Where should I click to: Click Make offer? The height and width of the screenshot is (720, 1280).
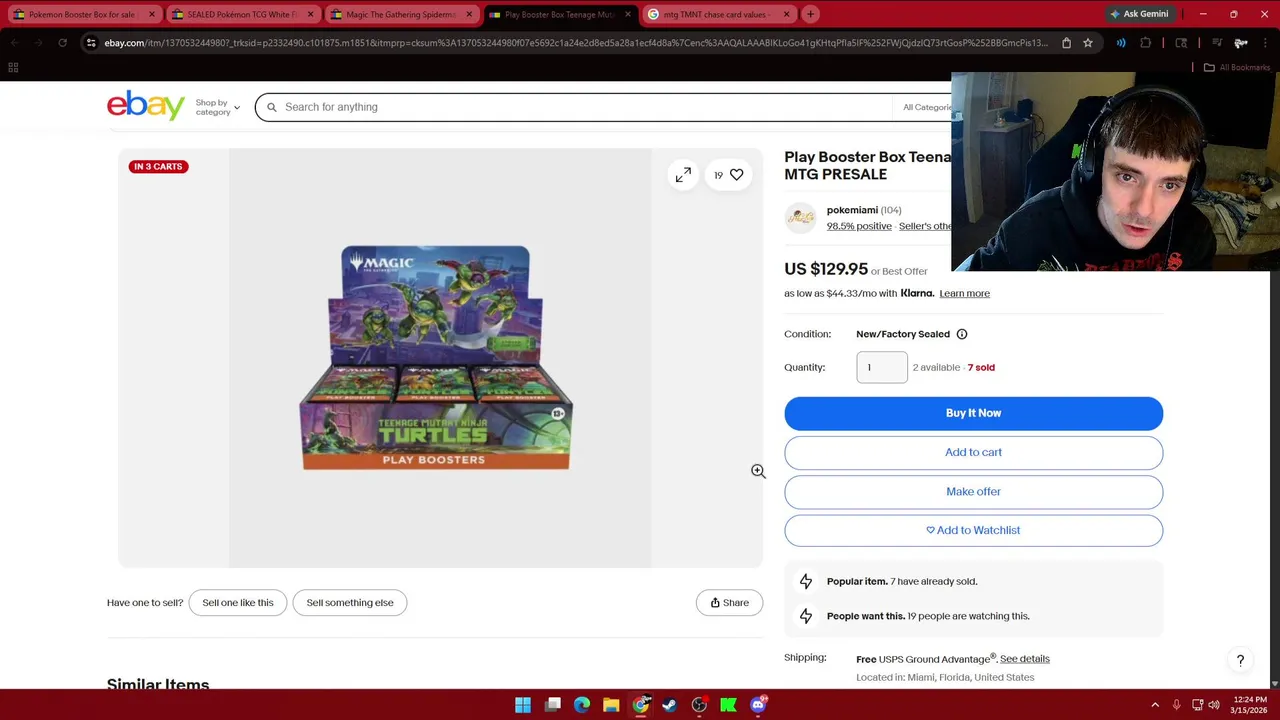click(973, 491)
